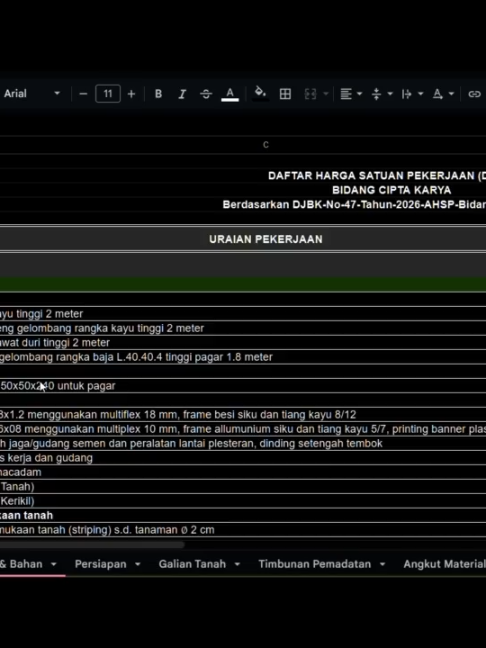Select the cell reading 'Kerikil)'
Screen dimensions: 486x648
243,501
